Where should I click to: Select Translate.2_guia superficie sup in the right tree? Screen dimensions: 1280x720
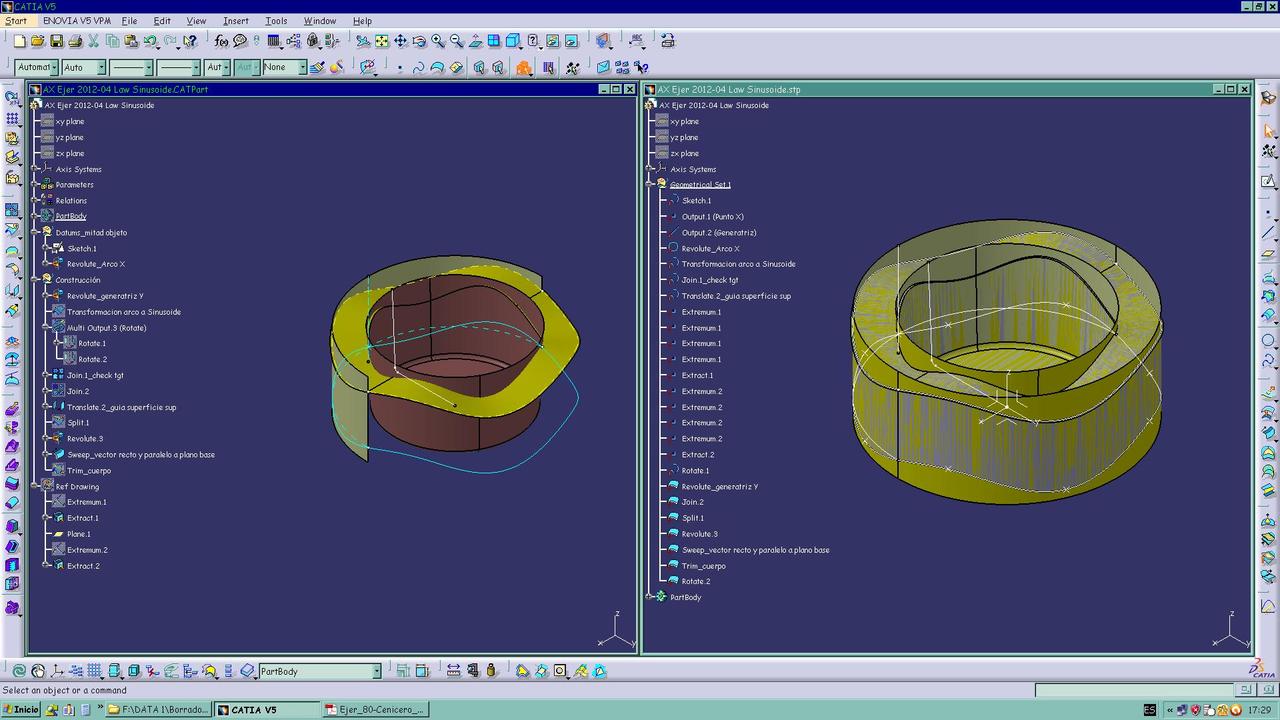(x=736, y=296)
